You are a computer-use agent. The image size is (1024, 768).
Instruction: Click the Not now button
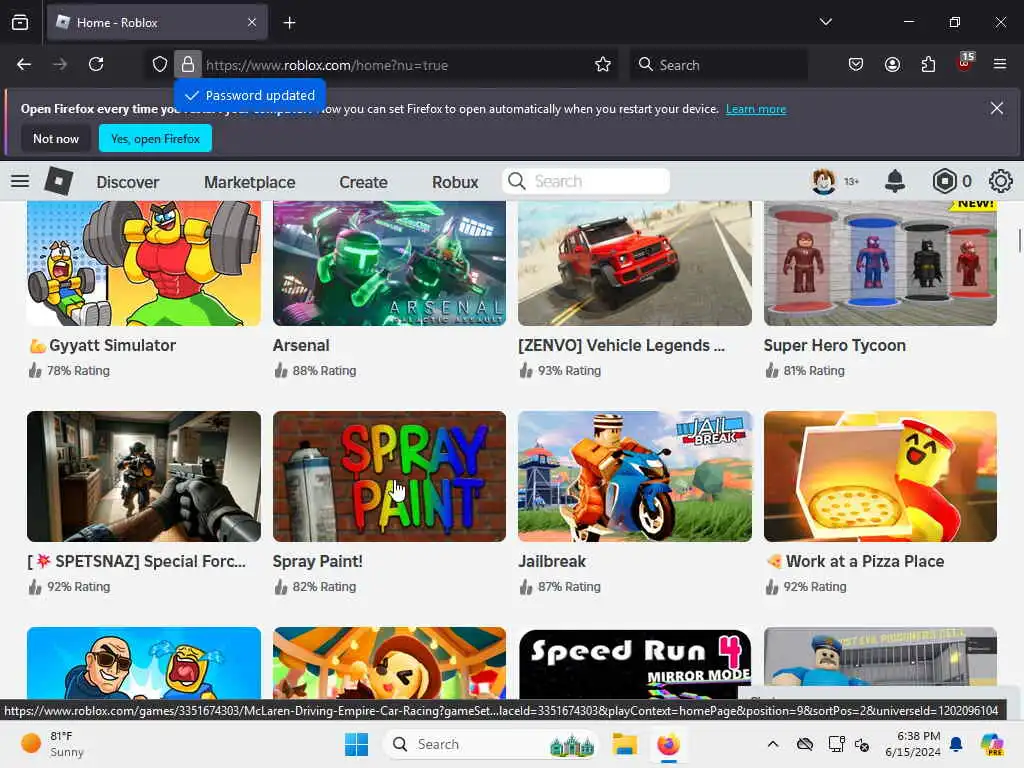(56, 138)
